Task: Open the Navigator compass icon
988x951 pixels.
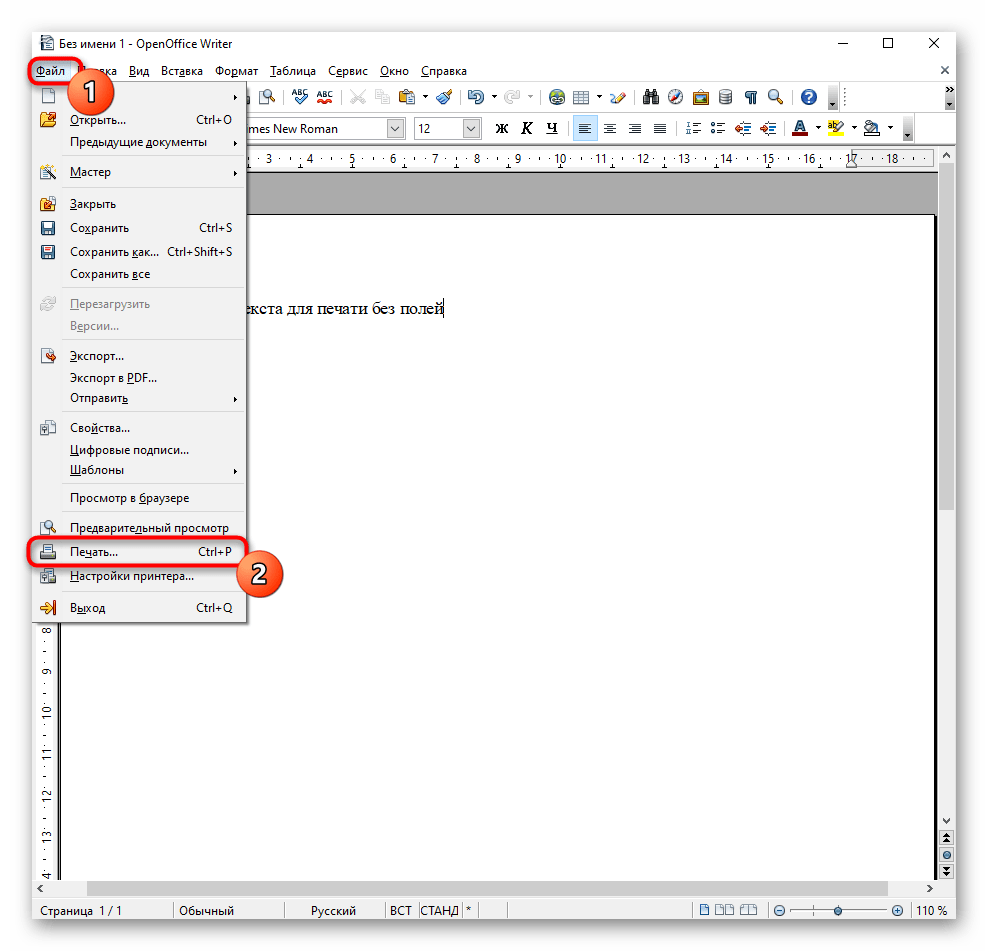Action: tap(676, 97)
